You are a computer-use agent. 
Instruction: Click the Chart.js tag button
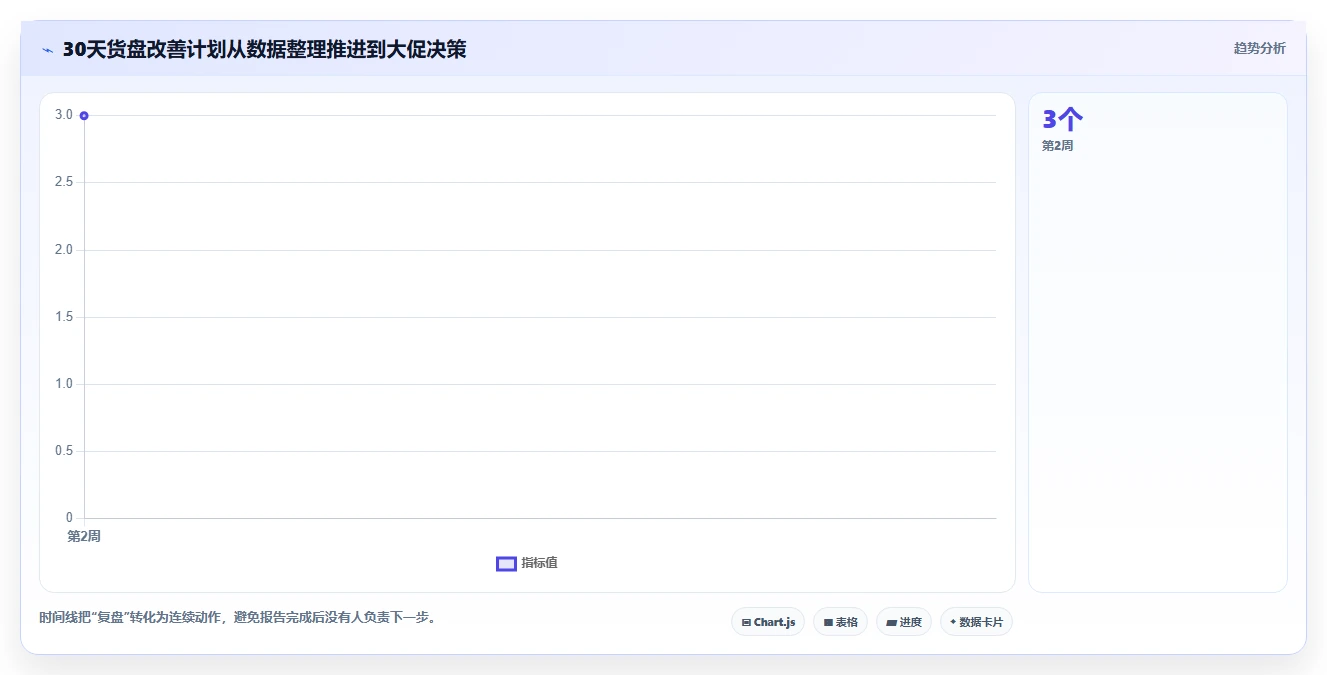pyautogui.click(x=768, y=622)
